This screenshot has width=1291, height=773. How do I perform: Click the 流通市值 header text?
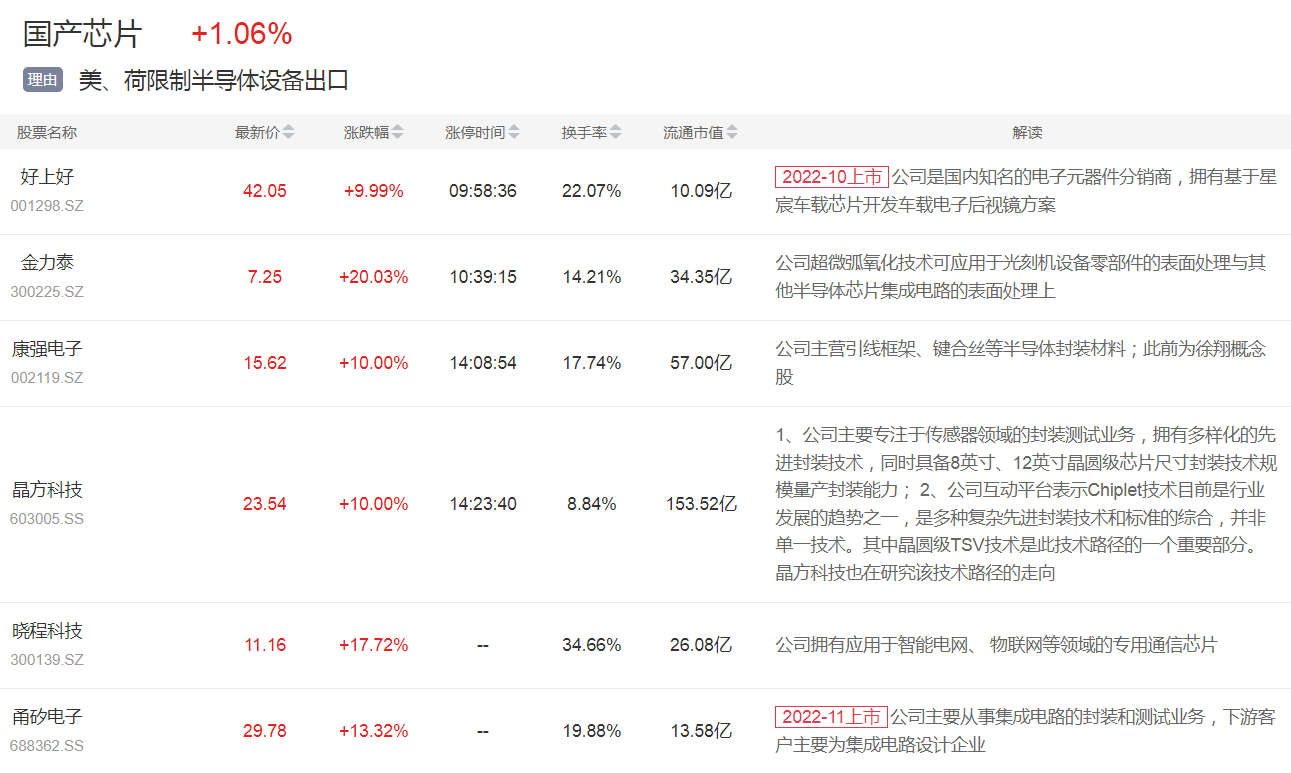pos(693,132)
